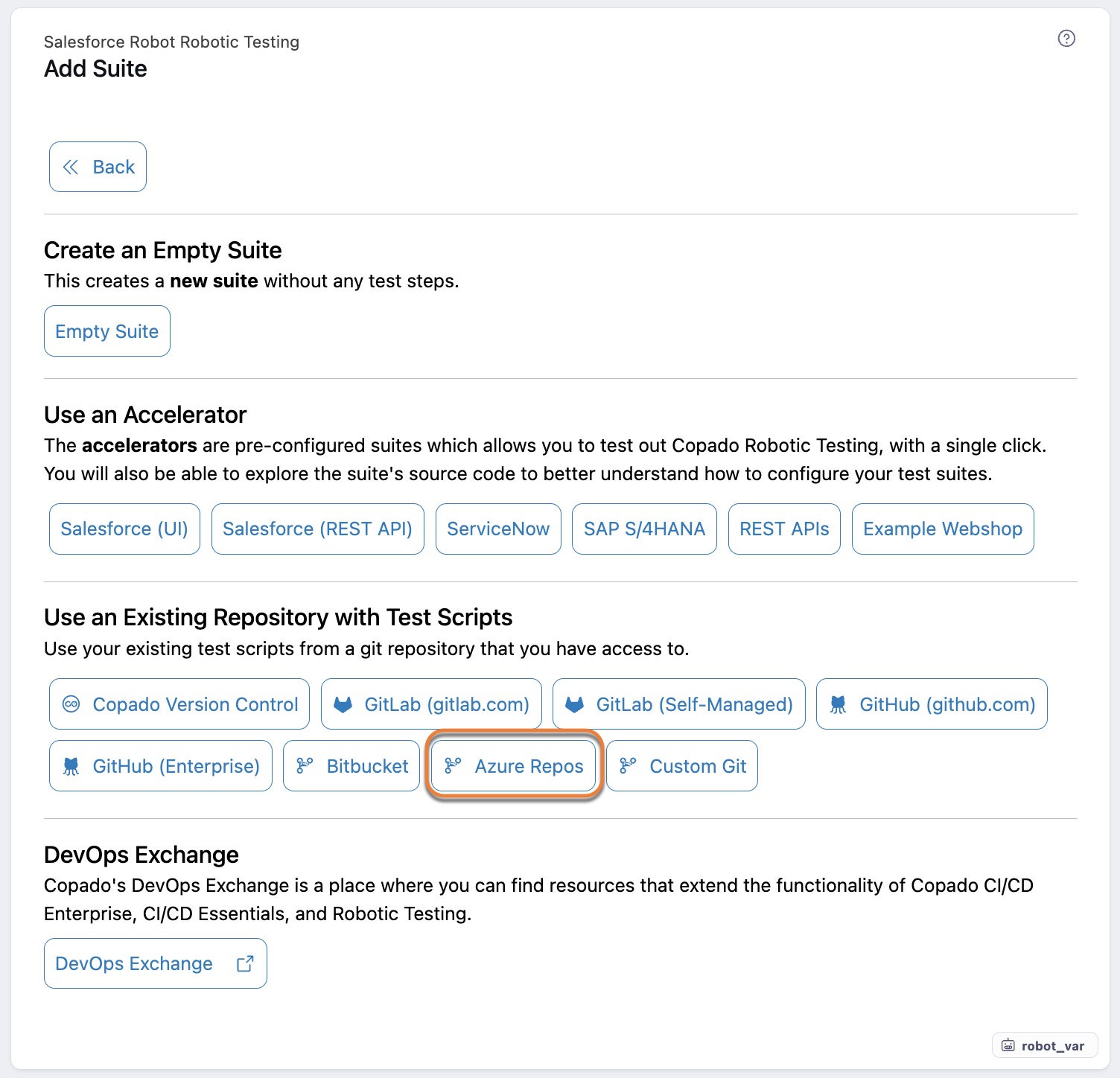Click the robot_var badge label

pyautogui.click(x=1053, y=1046)
